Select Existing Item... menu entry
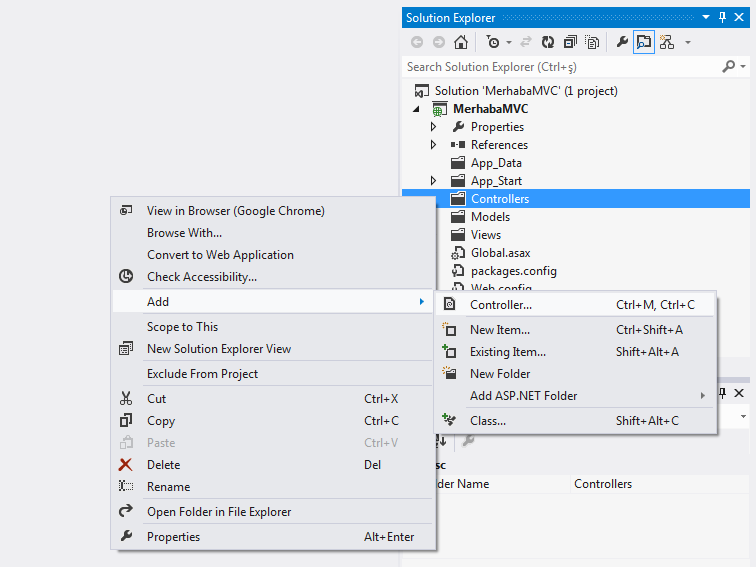This screenshot has width=756, height=567. [575, 352]
